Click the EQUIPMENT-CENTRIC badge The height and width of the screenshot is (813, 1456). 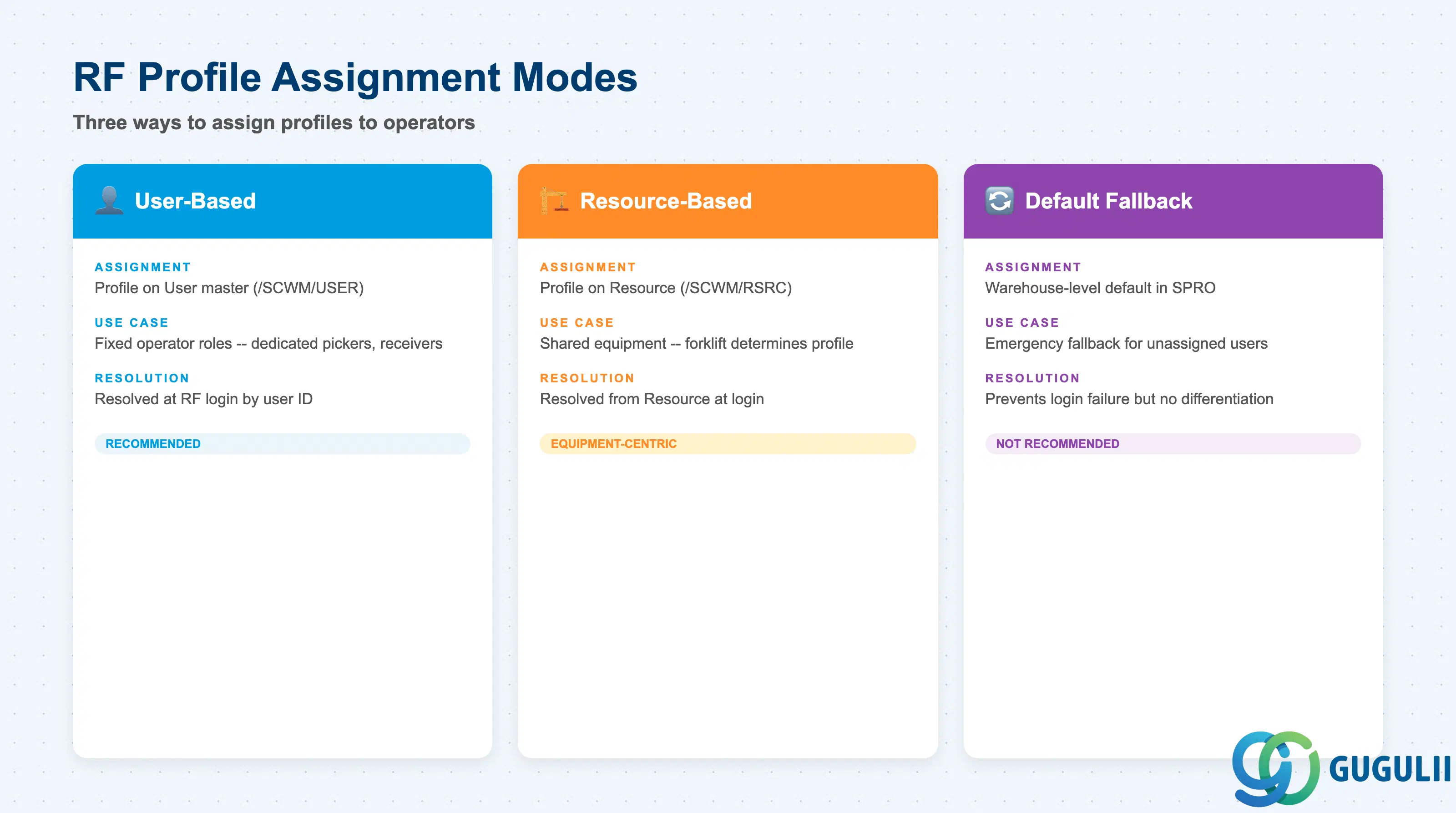coord(728,444)
